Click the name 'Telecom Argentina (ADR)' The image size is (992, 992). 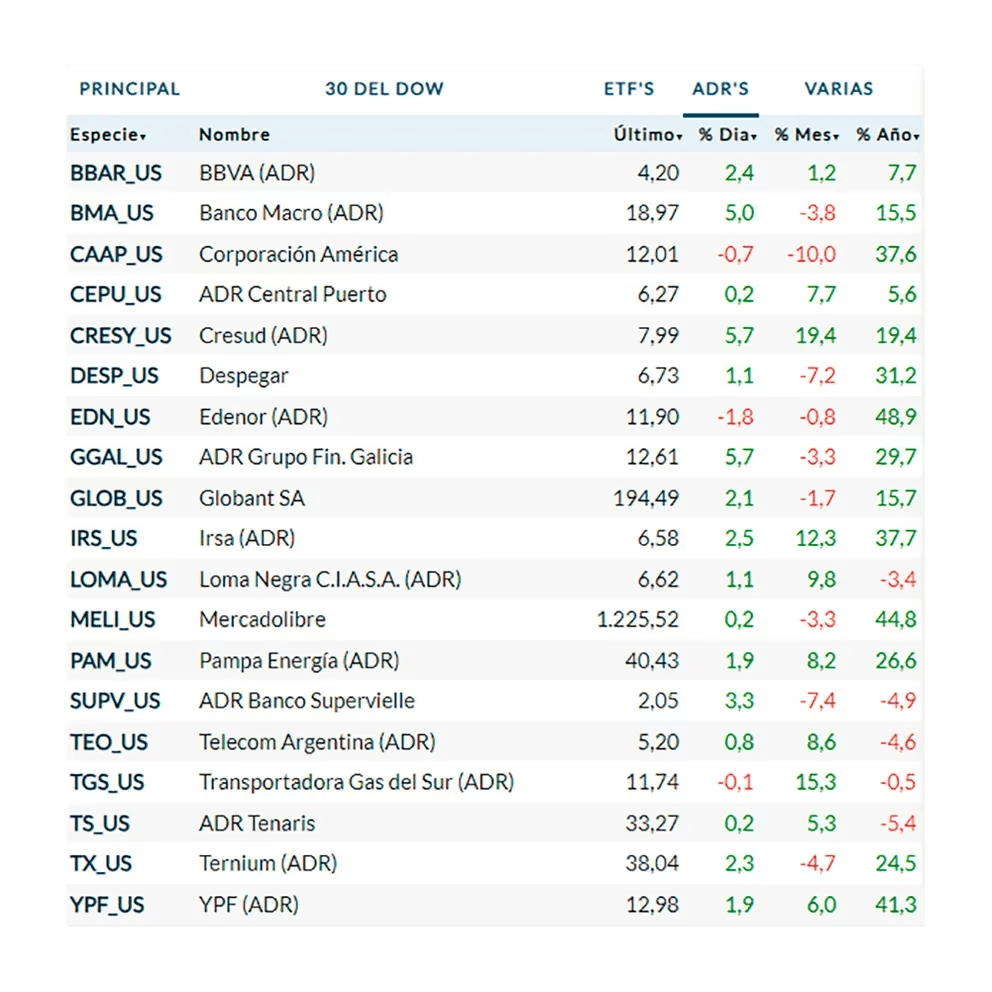tap(318, 742)
